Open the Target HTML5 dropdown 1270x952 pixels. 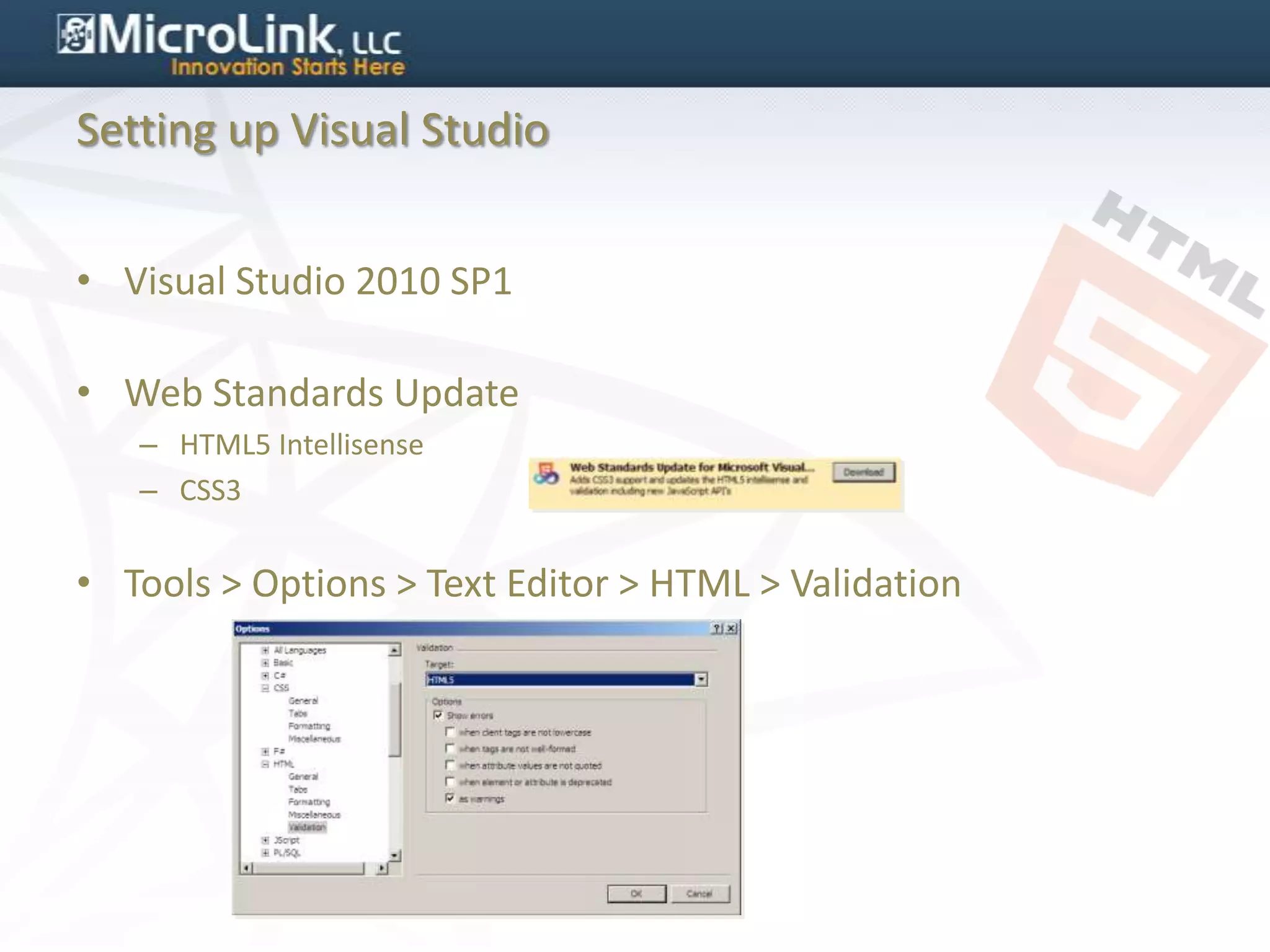(x=701, y=679)
